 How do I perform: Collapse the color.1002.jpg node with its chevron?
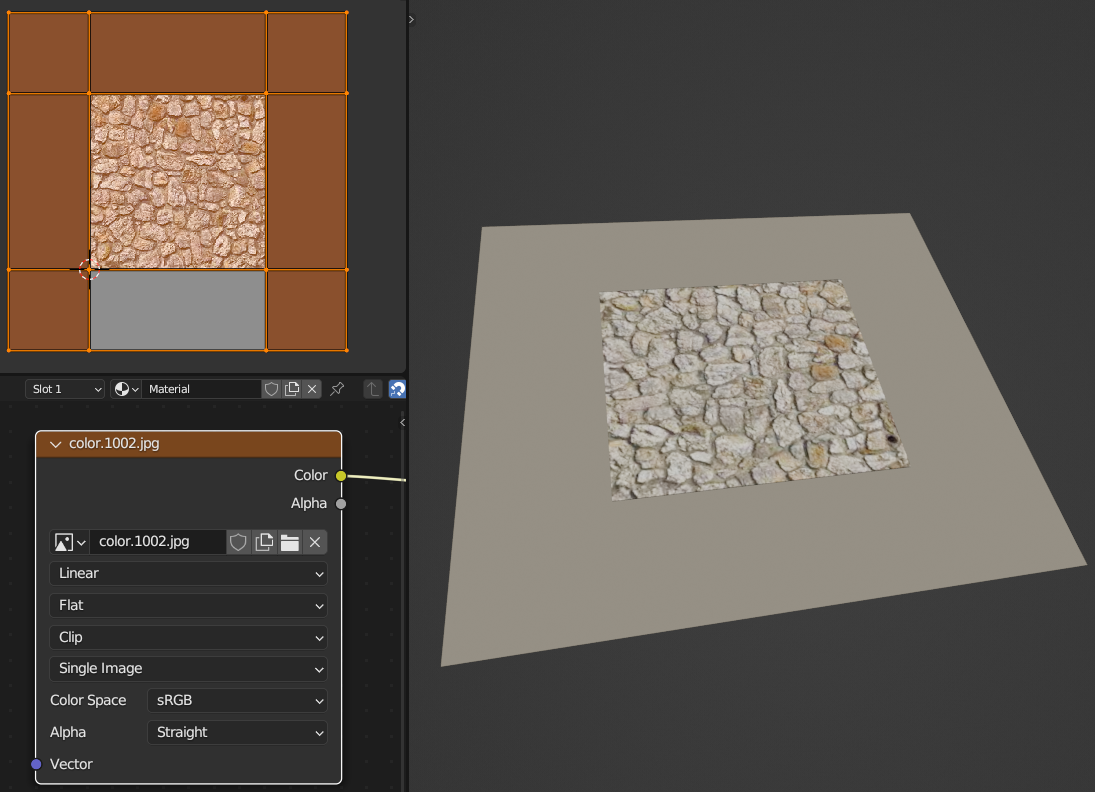[56, 444]
